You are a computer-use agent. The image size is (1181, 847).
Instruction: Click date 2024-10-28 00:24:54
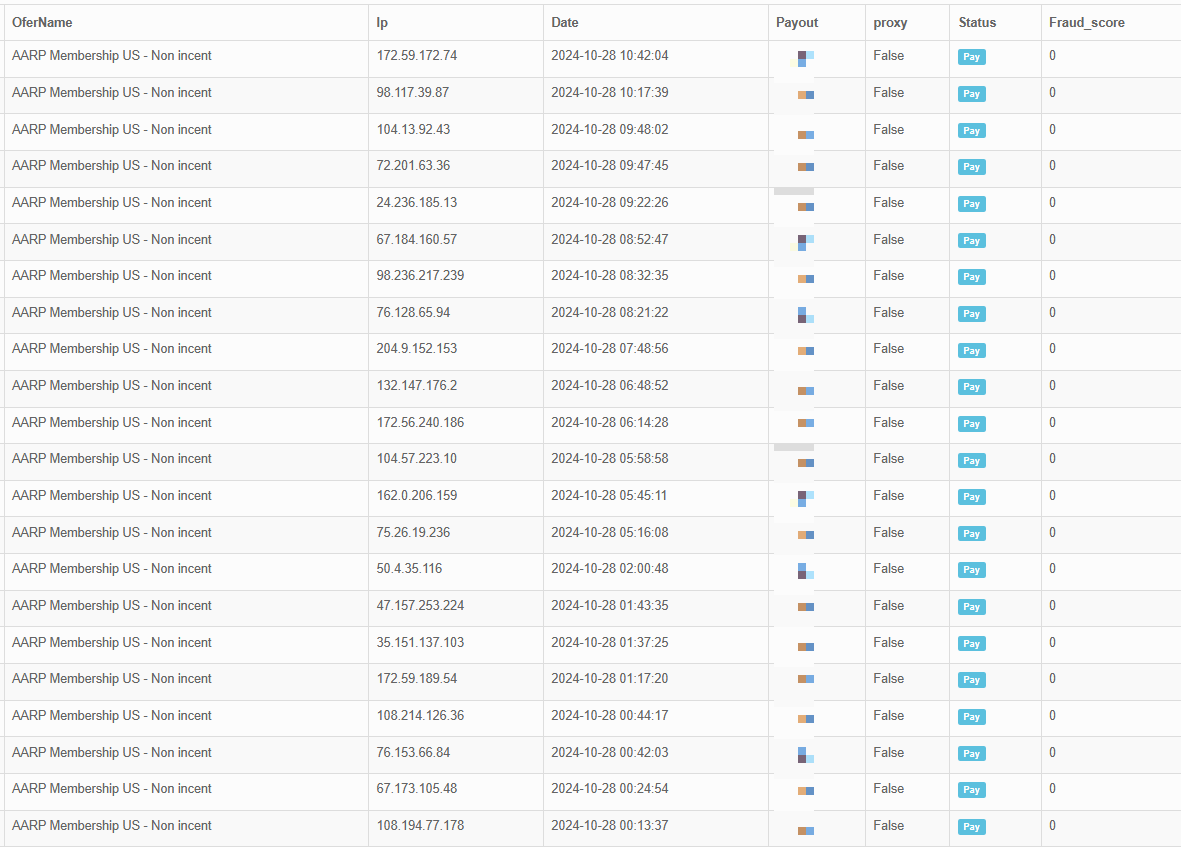[x=609, y=788]
